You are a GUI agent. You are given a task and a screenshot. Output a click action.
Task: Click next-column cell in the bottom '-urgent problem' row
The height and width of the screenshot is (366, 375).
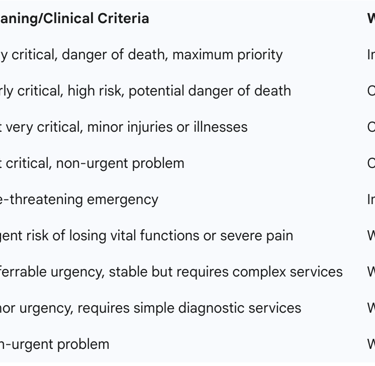pyautogui.click(x=371, y=344)
